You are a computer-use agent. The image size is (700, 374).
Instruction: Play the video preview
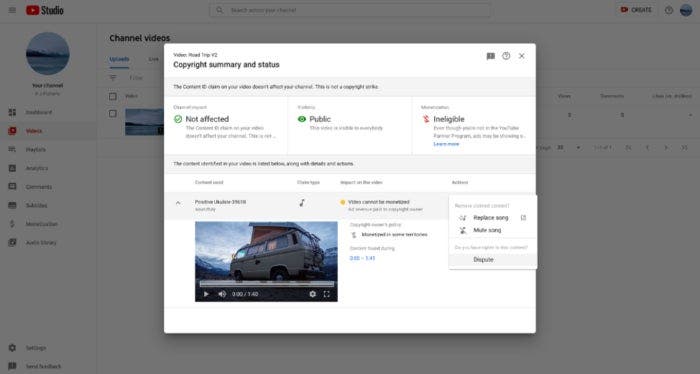206,294
